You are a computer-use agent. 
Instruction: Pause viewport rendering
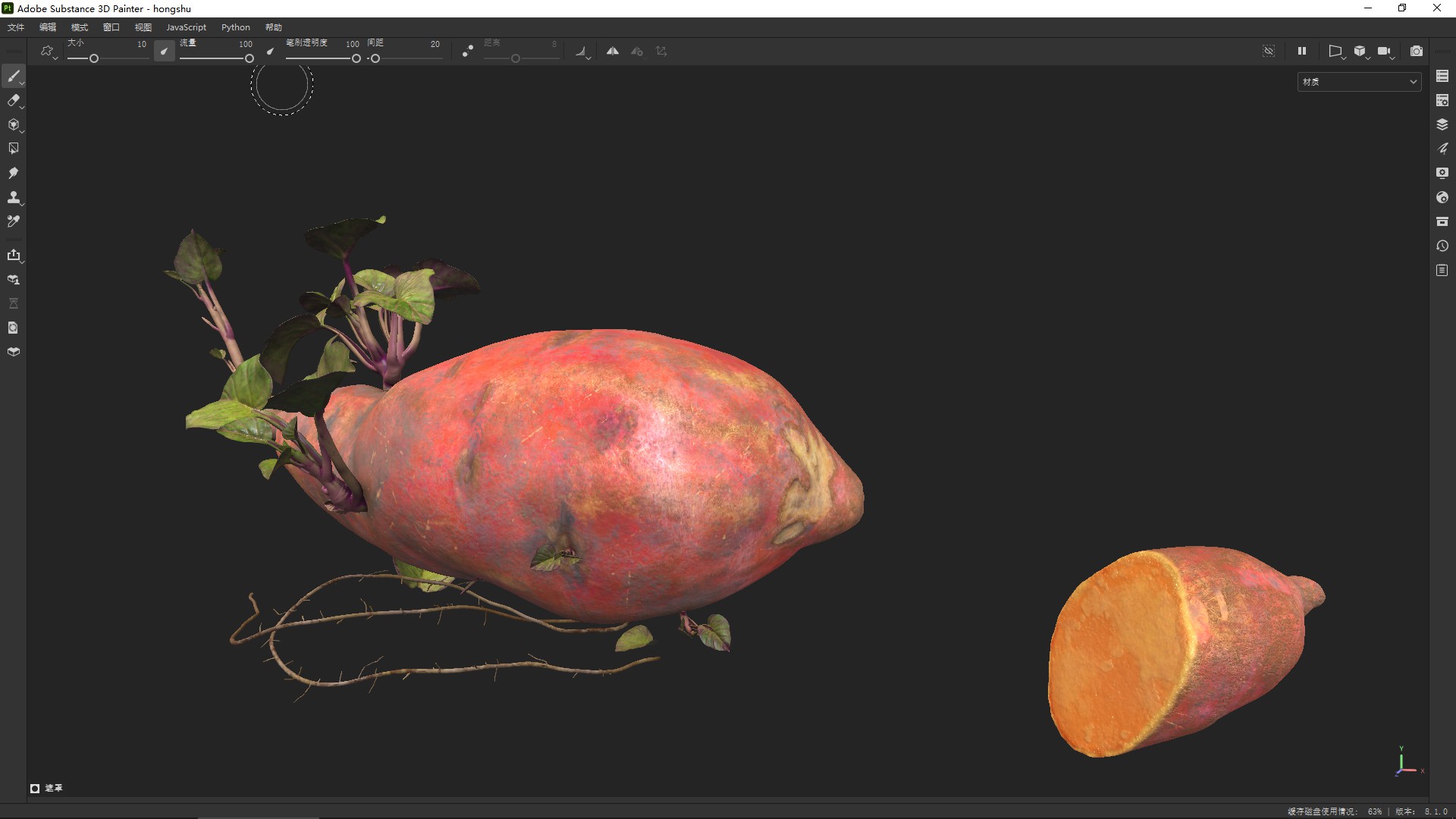click(1302, 51)
